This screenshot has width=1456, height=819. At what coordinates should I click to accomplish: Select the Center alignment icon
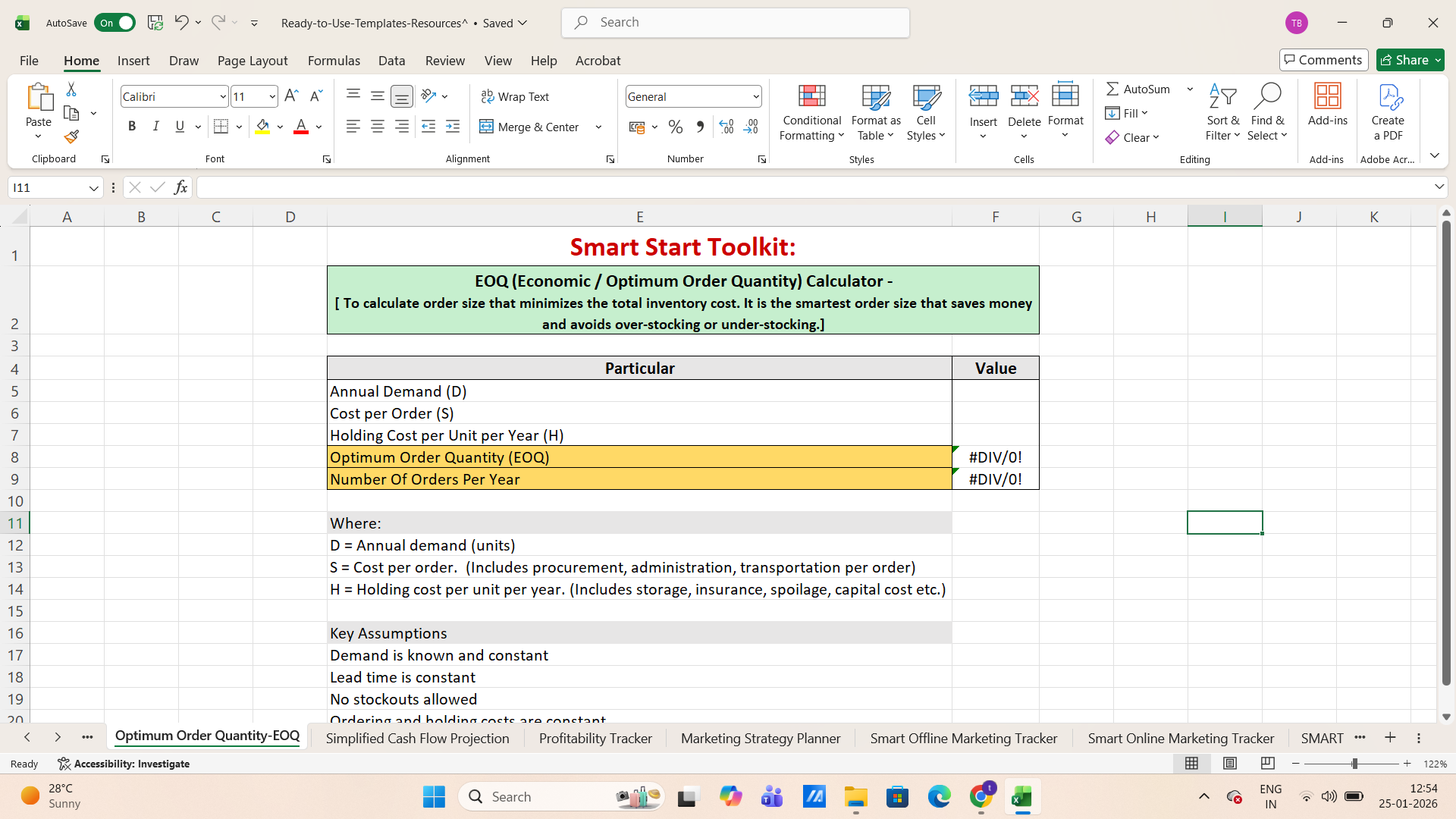tap(377, 127)
